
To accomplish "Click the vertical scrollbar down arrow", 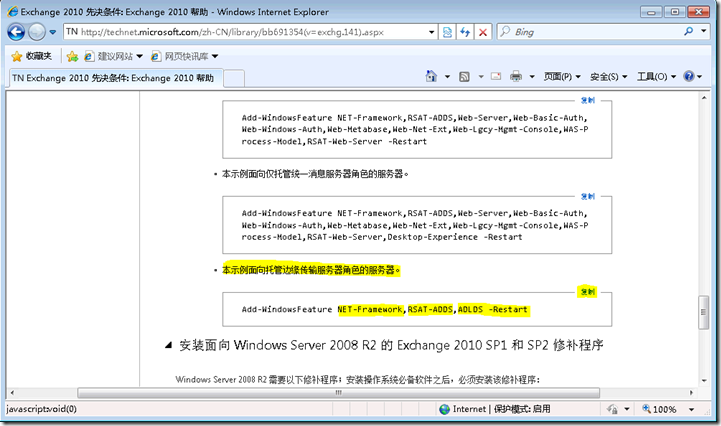I will pyautogui.click(x=704, y=381).
